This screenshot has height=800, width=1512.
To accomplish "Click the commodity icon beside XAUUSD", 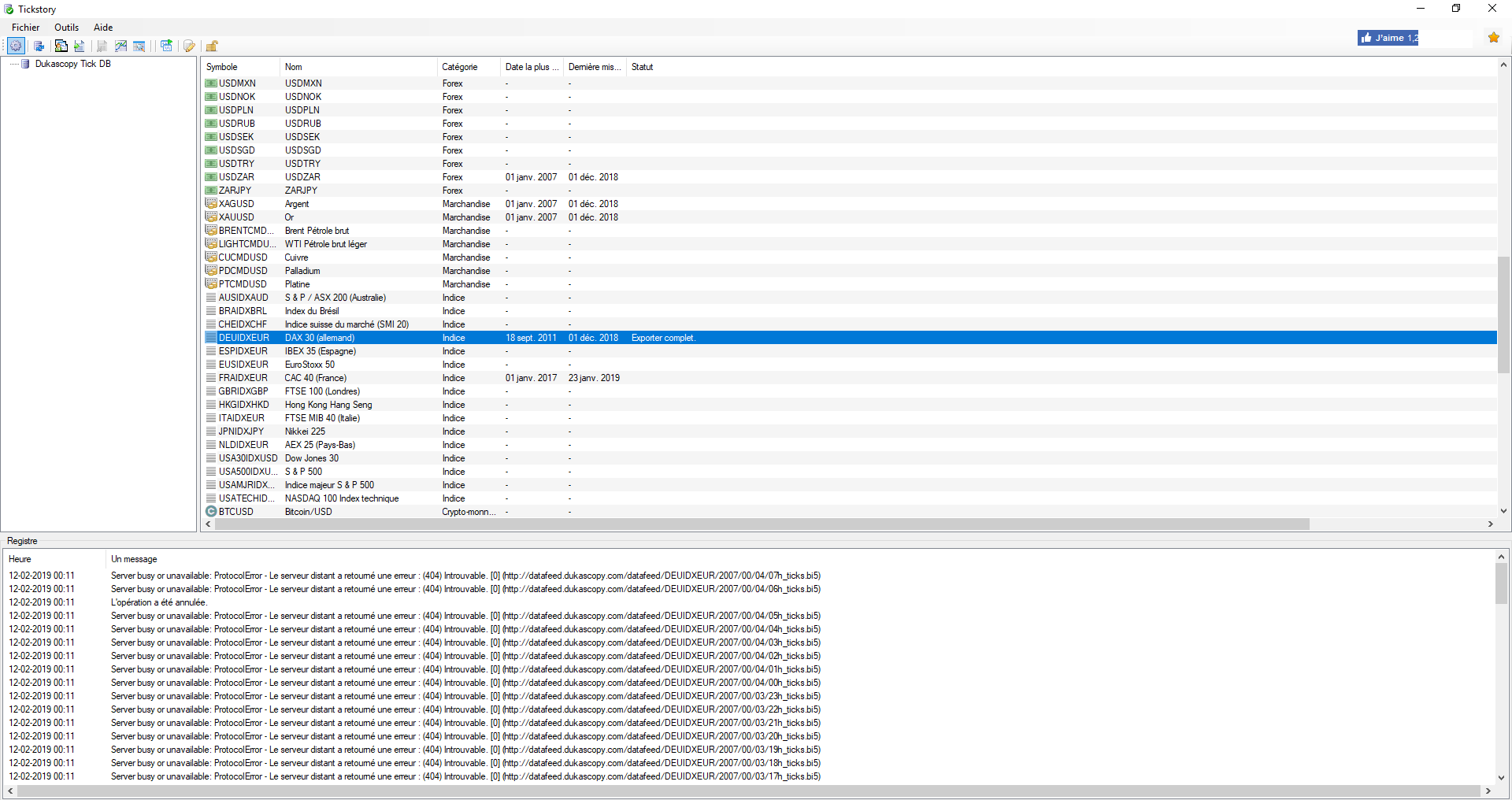I will tap(211, 217).
